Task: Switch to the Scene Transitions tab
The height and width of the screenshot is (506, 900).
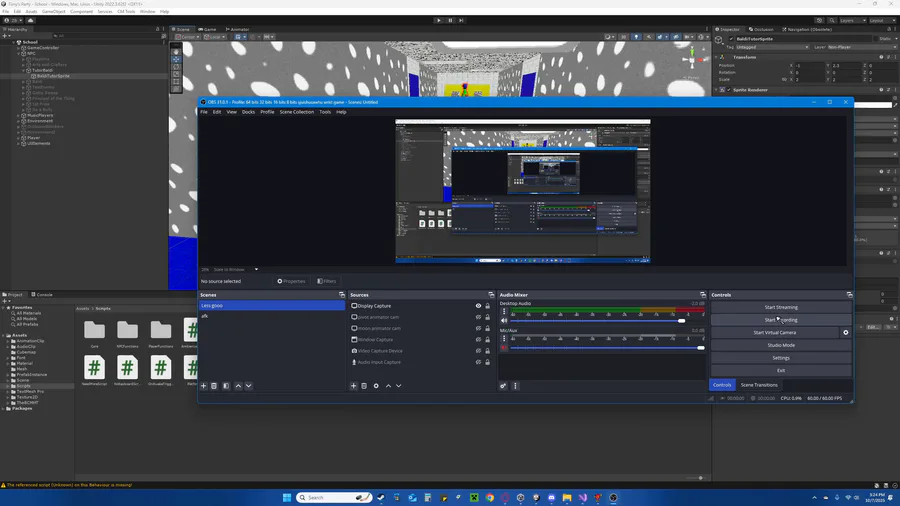Action: (759, 385)
